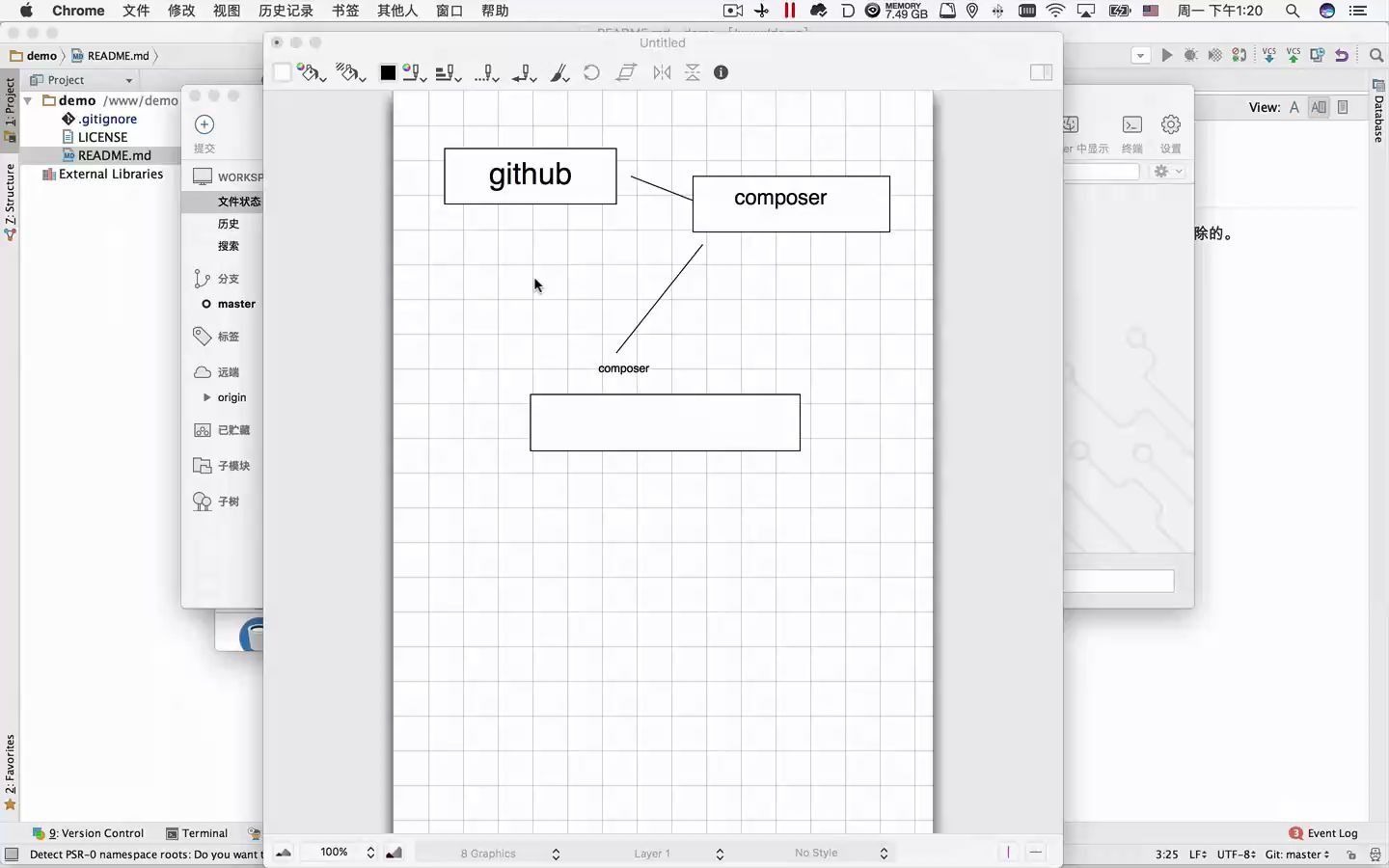
Task: Flip selection horizontally with the mirror icon
Action: click(662, 72)
